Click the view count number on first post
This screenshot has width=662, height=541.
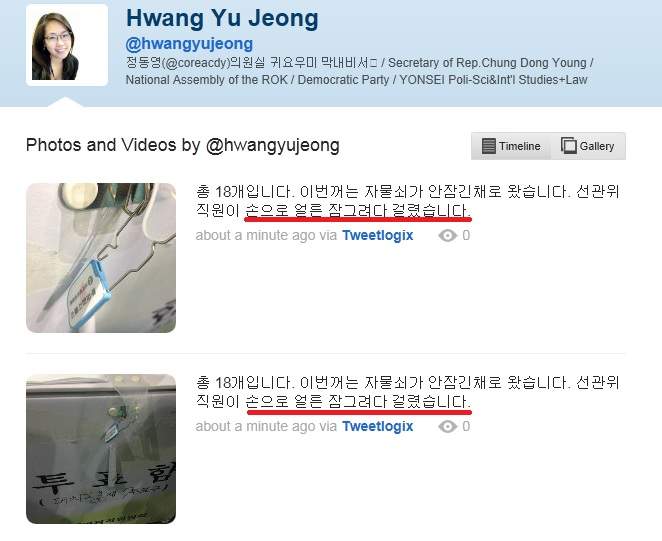466,235
